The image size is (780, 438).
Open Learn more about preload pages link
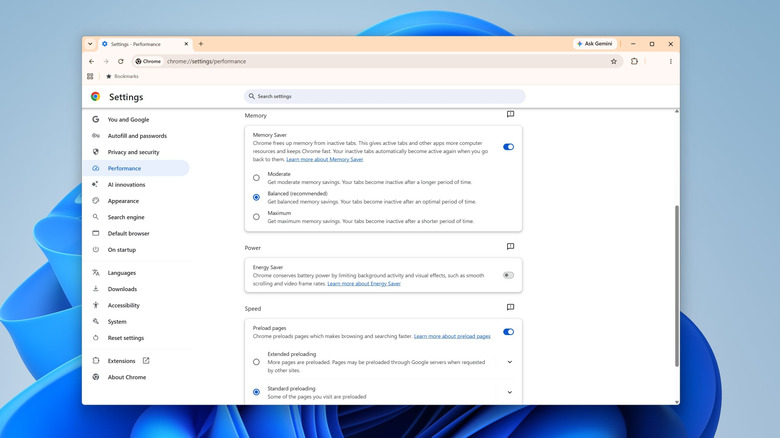[452, 336]
